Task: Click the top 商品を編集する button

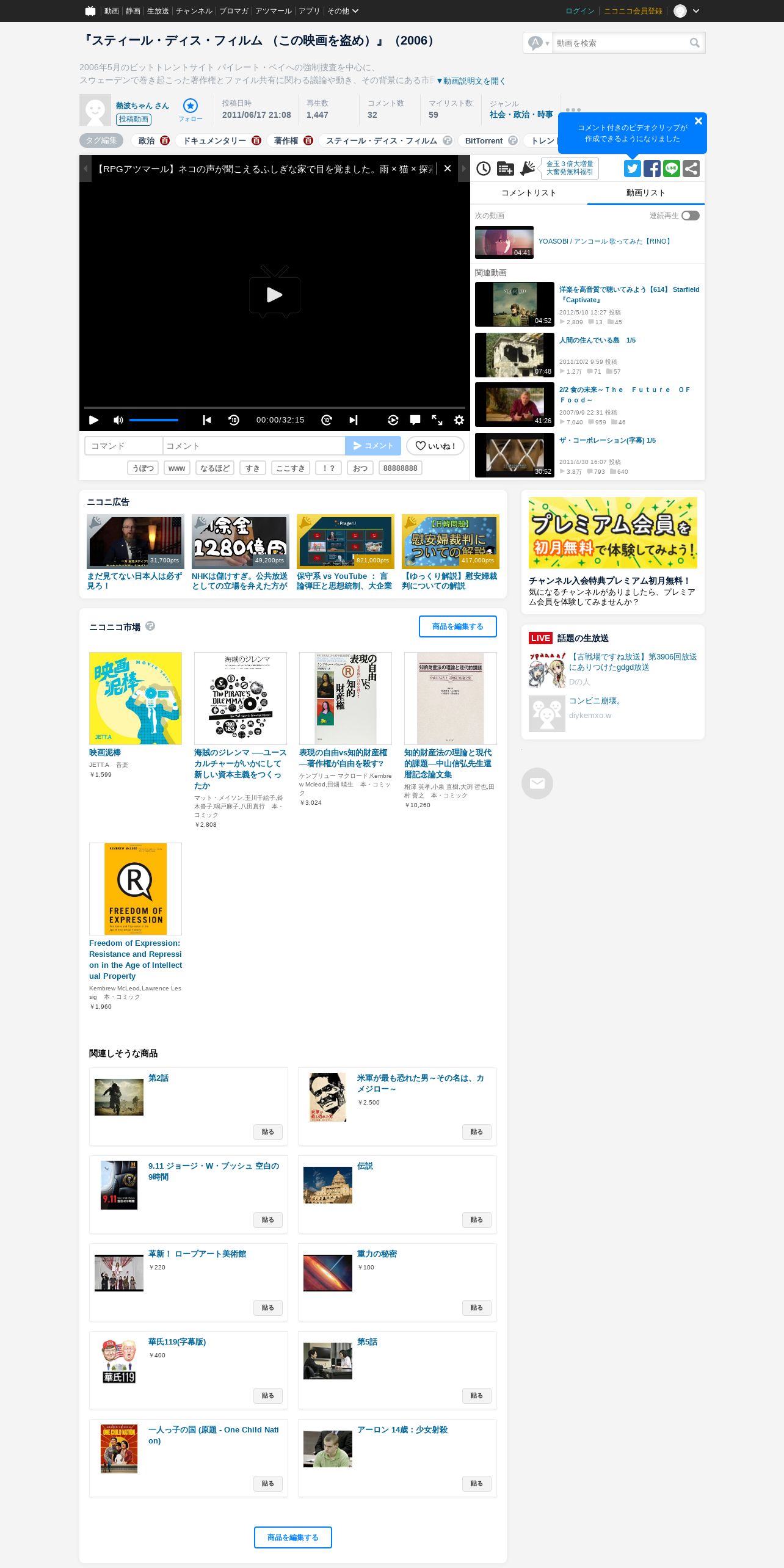Action: (458, 626)
